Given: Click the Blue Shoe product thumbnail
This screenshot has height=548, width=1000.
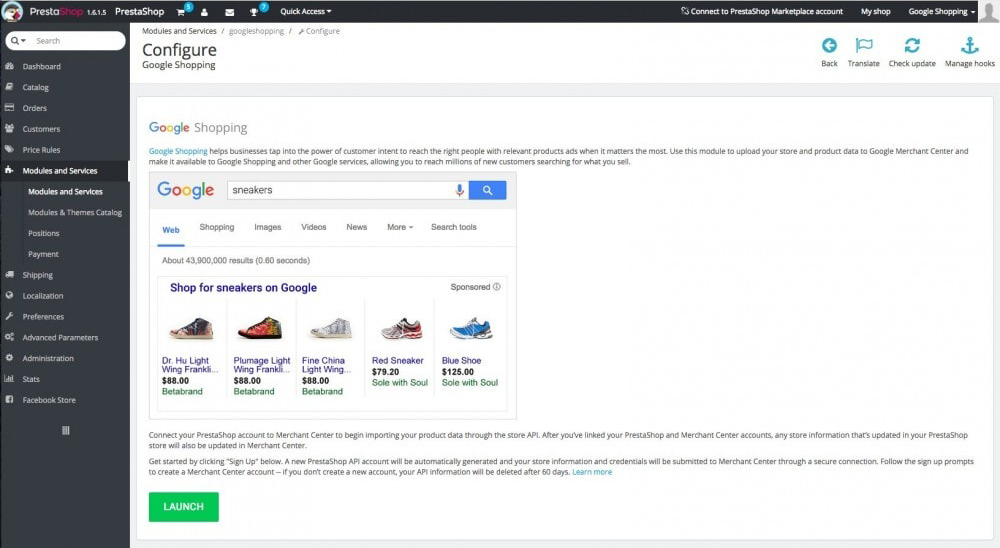Looking at the screenshot, I should (x=471, y=329).
